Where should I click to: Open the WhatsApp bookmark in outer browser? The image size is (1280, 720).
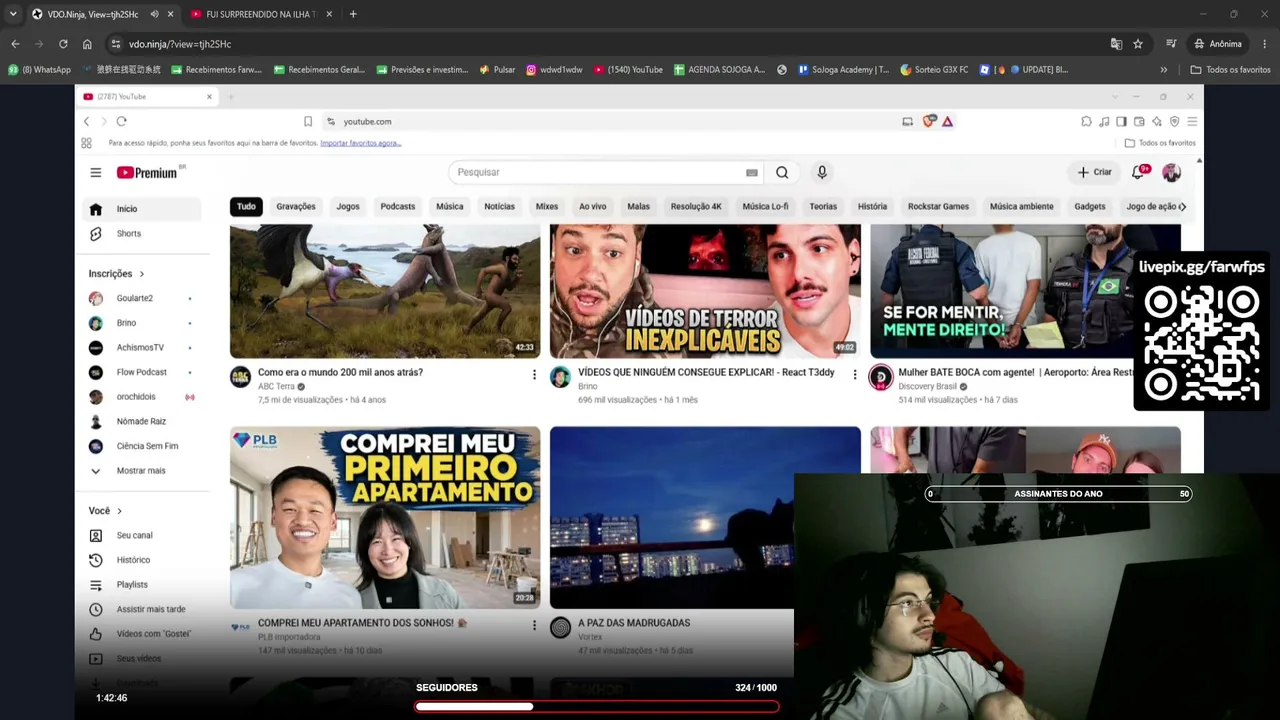click(40, 70)
